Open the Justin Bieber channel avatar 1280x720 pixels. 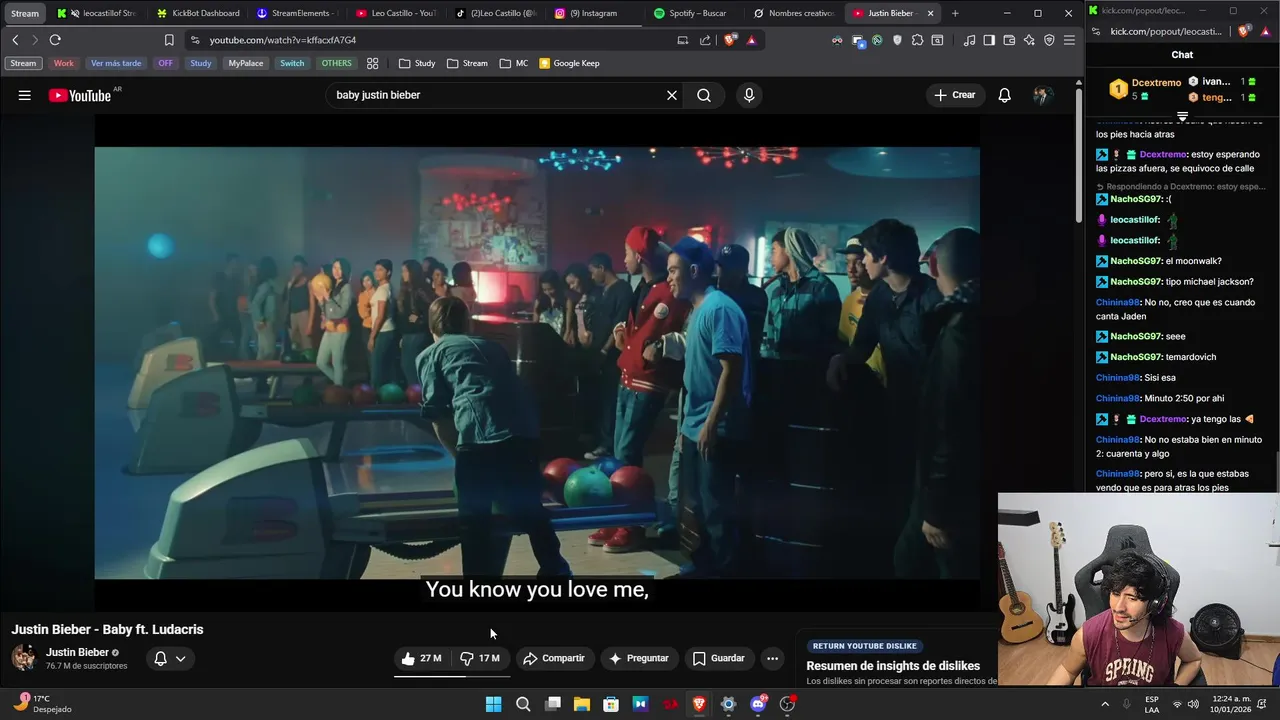[24, 658]
